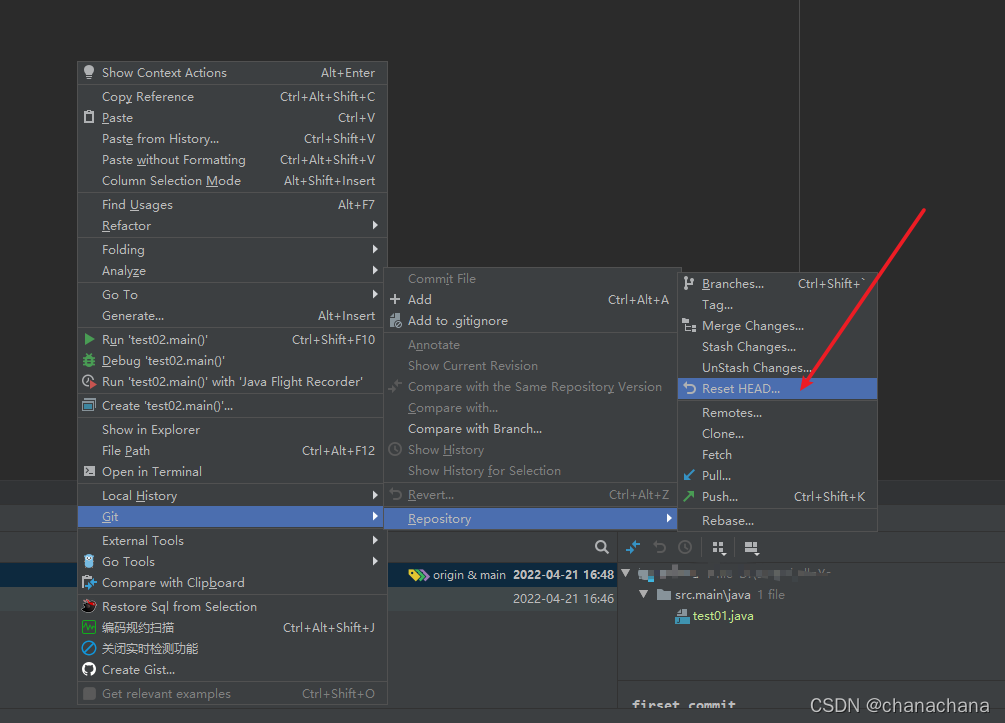The height and width of the screenshot is (723, 1005).
Task: Open the Go To submenu arrow
Action: point(375,294)
